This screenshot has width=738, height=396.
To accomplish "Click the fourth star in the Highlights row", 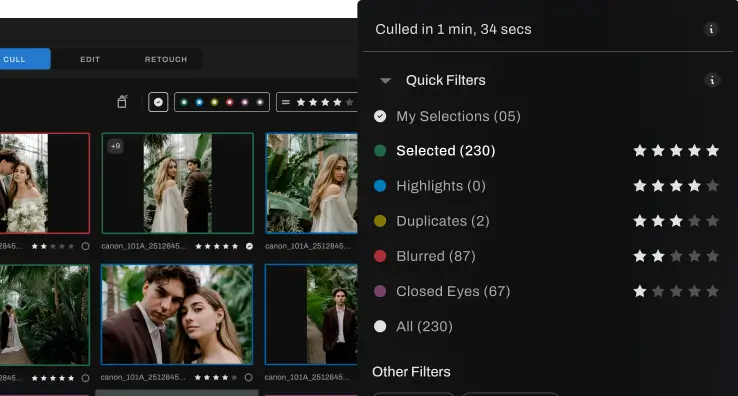I will [694, 186].
